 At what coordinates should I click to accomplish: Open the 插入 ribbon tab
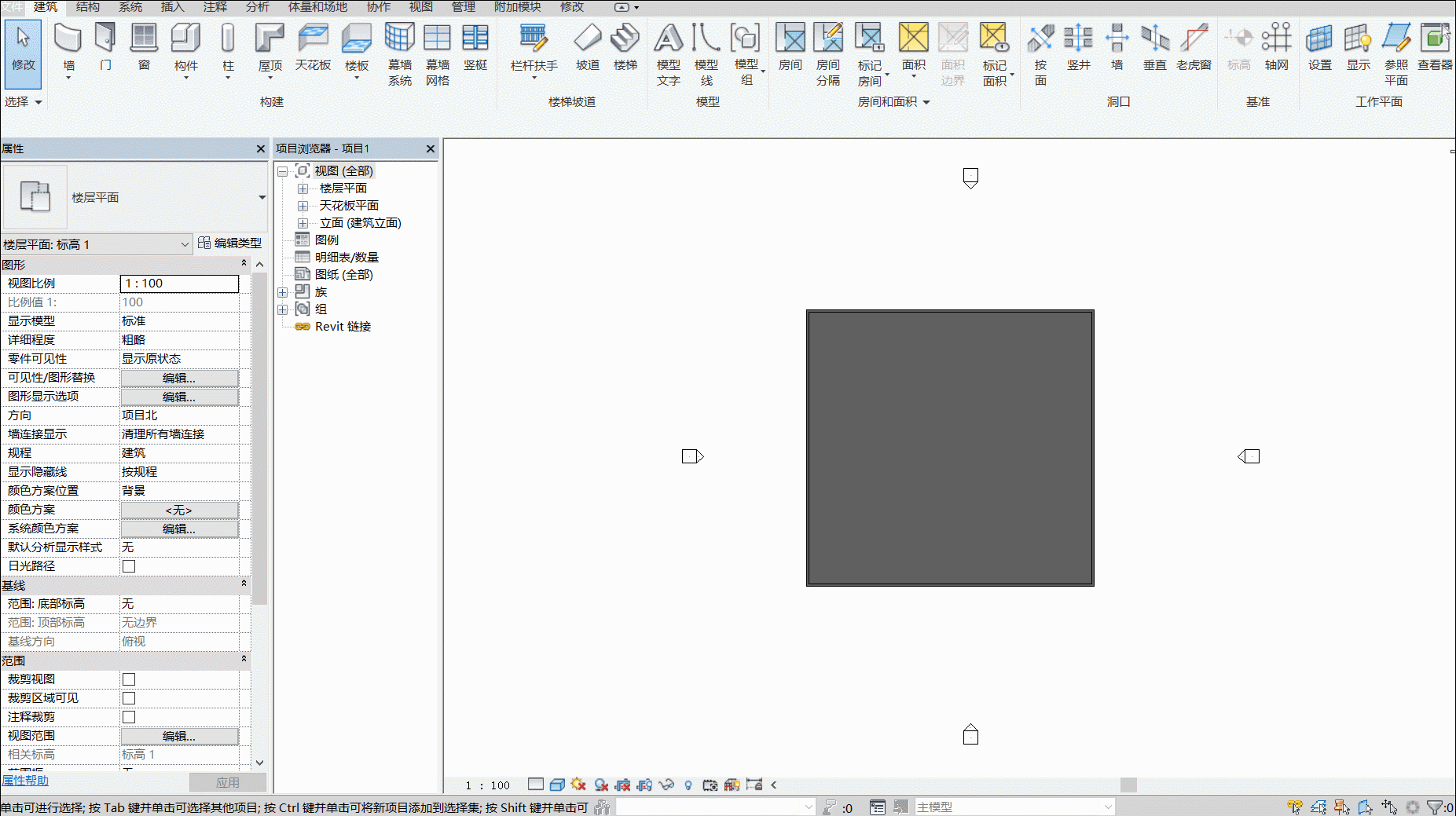(173, 7)
